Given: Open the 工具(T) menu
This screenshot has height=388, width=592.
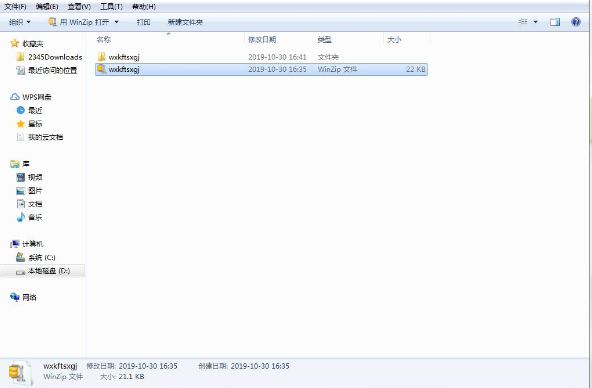Looking at the screenshot, I should click(111, 7).
